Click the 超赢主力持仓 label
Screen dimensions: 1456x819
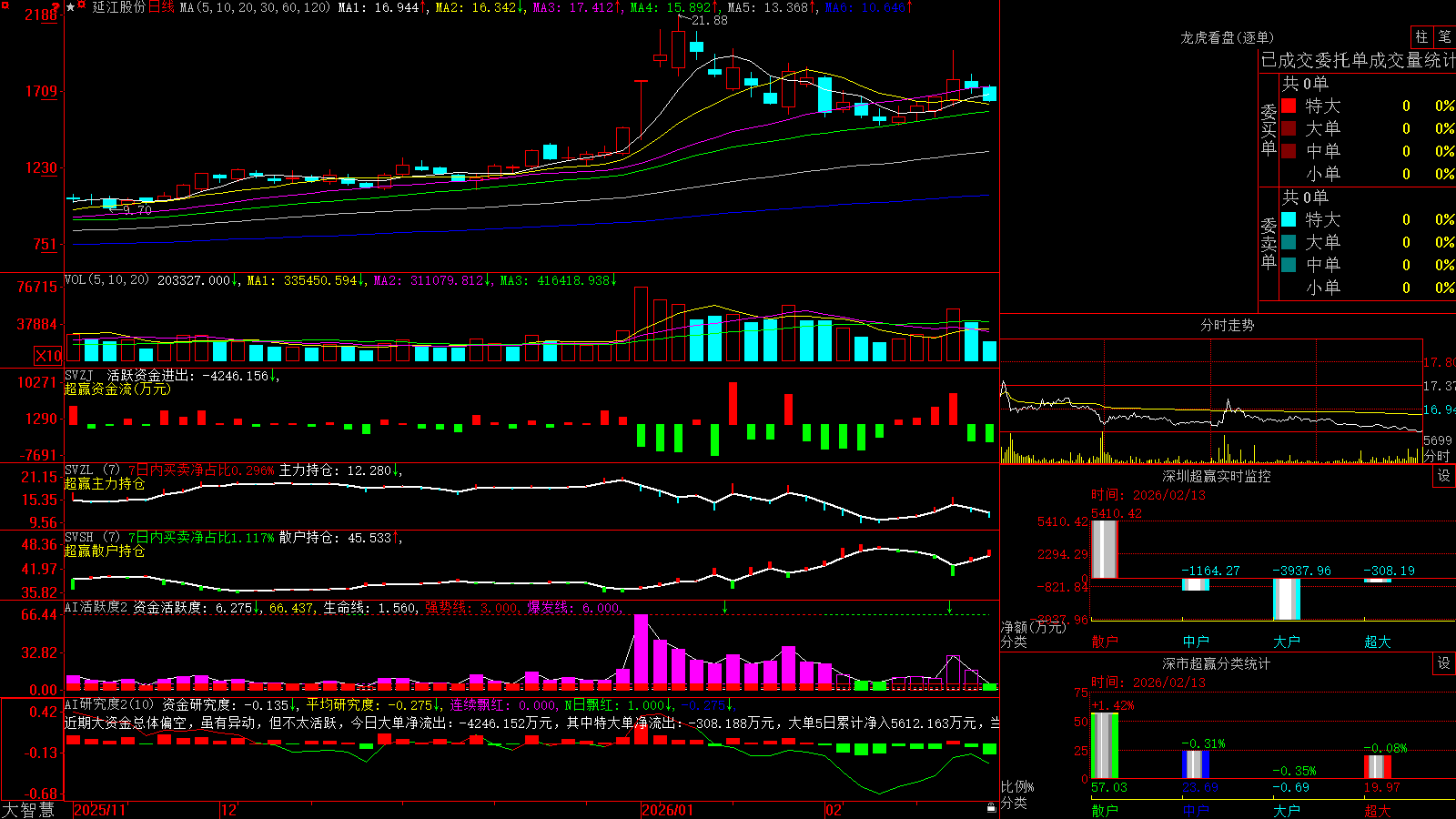pyautogui.click(x=105, y=483)
